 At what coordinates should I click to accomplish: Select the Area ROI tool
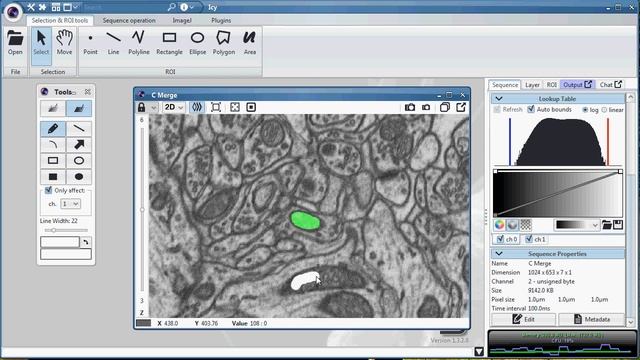pyautogui.click(x=249, y=43)
